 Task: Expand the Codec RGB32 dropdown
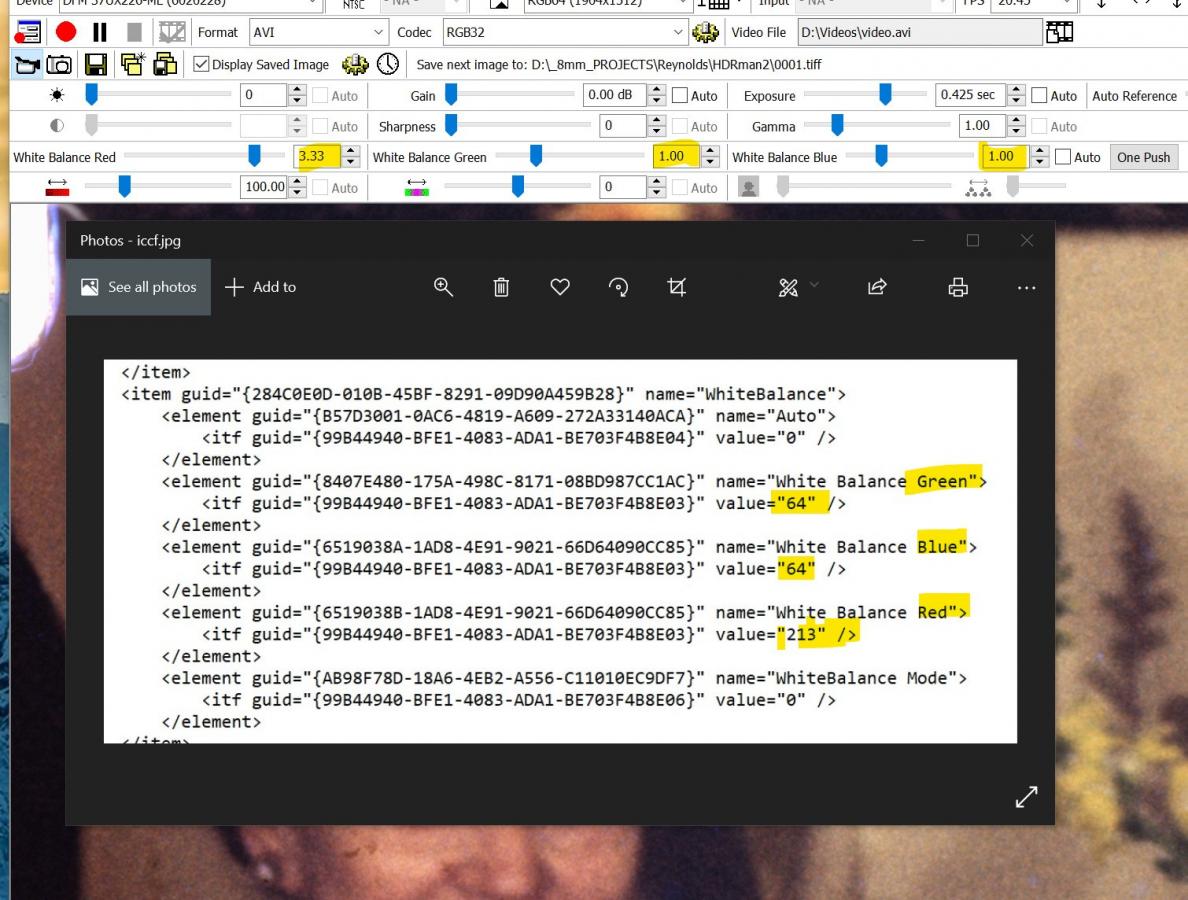564,33
